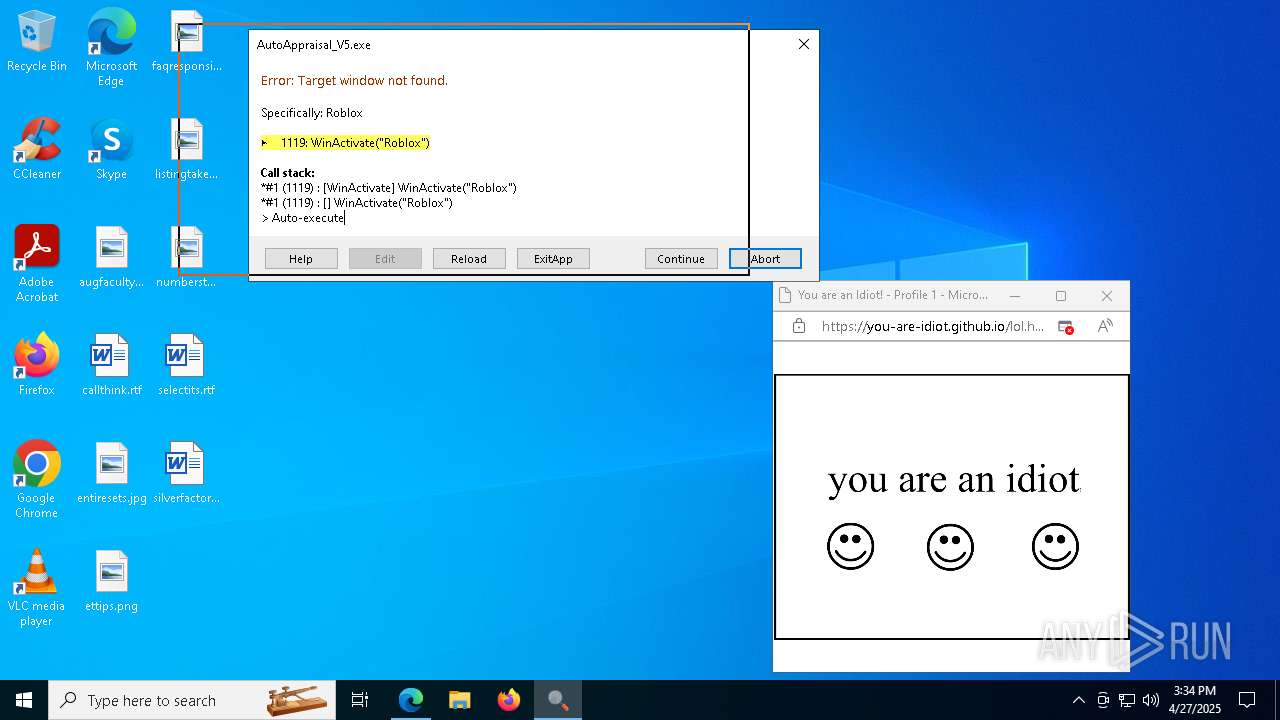Click Reload in the error dialog
This screenshot has height=720, width=1280.
pyautogui.click(x=469, y=259)
